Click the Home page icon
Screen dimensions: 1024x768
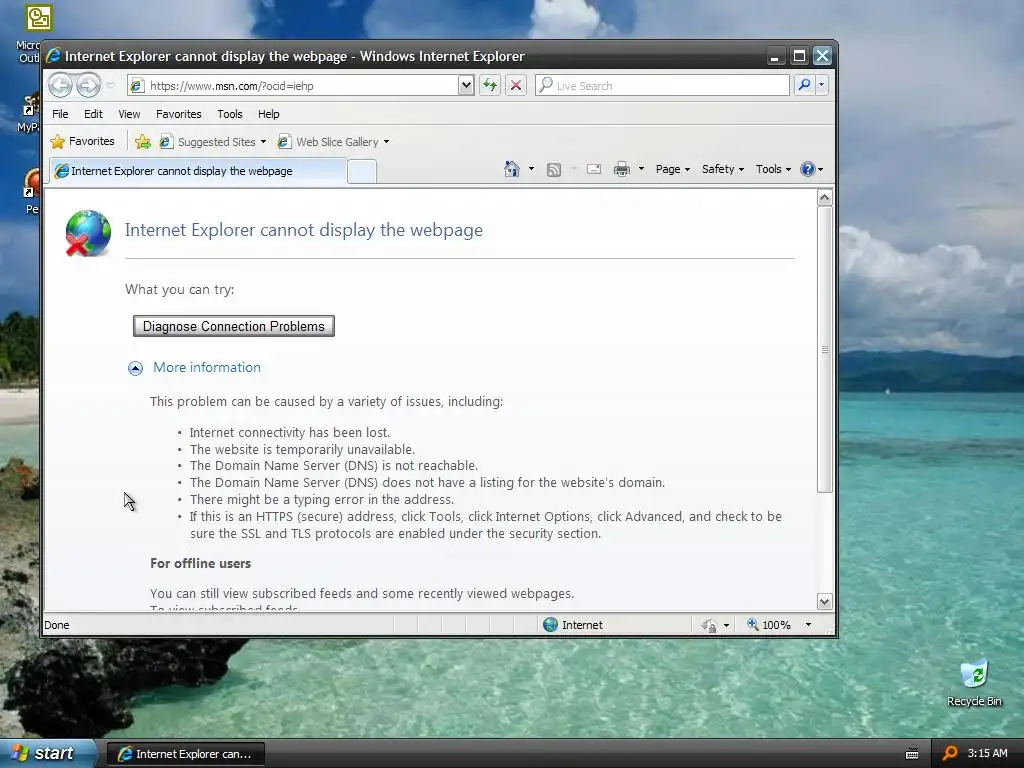512,169
